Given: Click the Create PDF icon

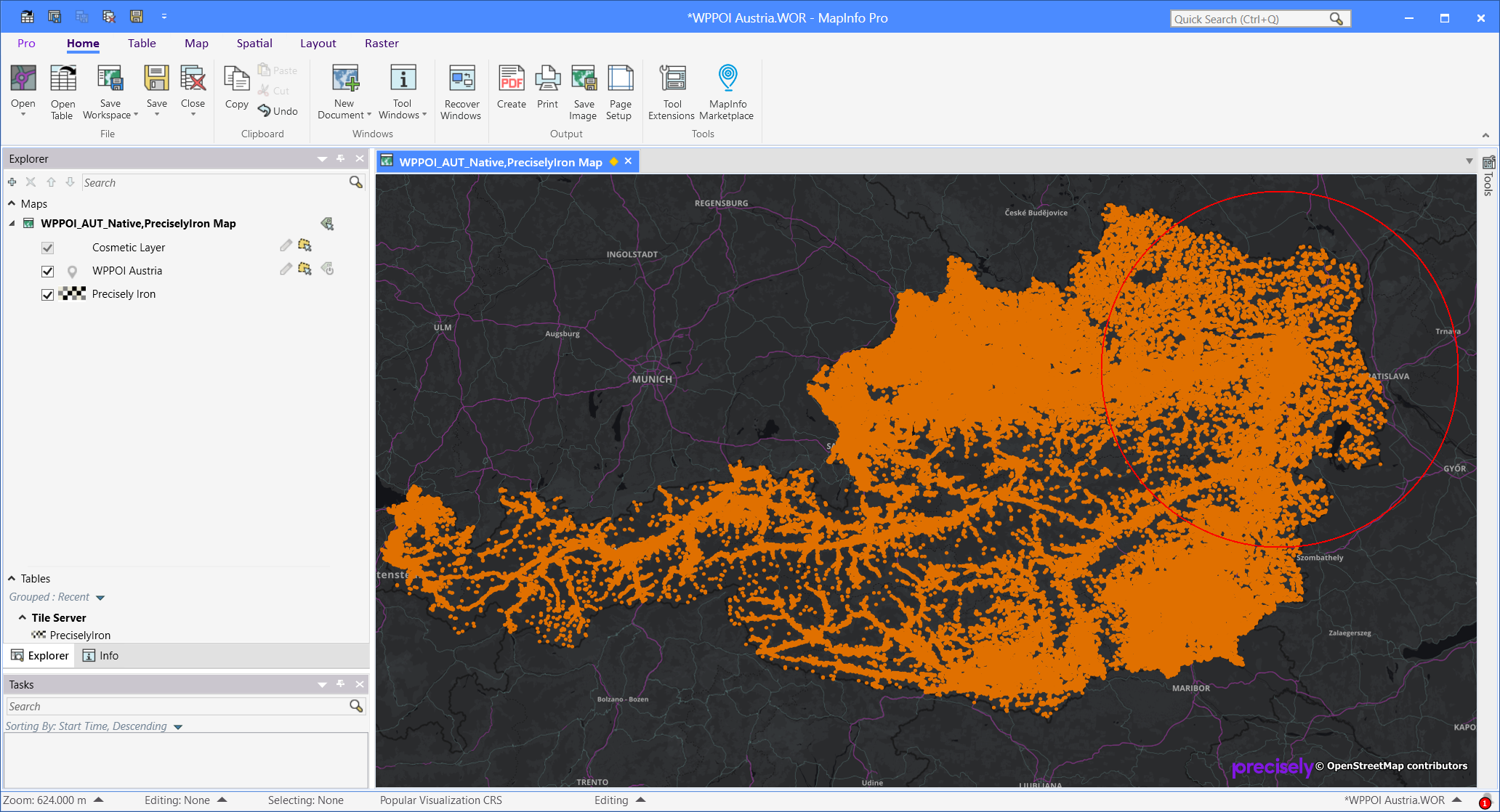Looking at the screenshot, I should 512,78.
